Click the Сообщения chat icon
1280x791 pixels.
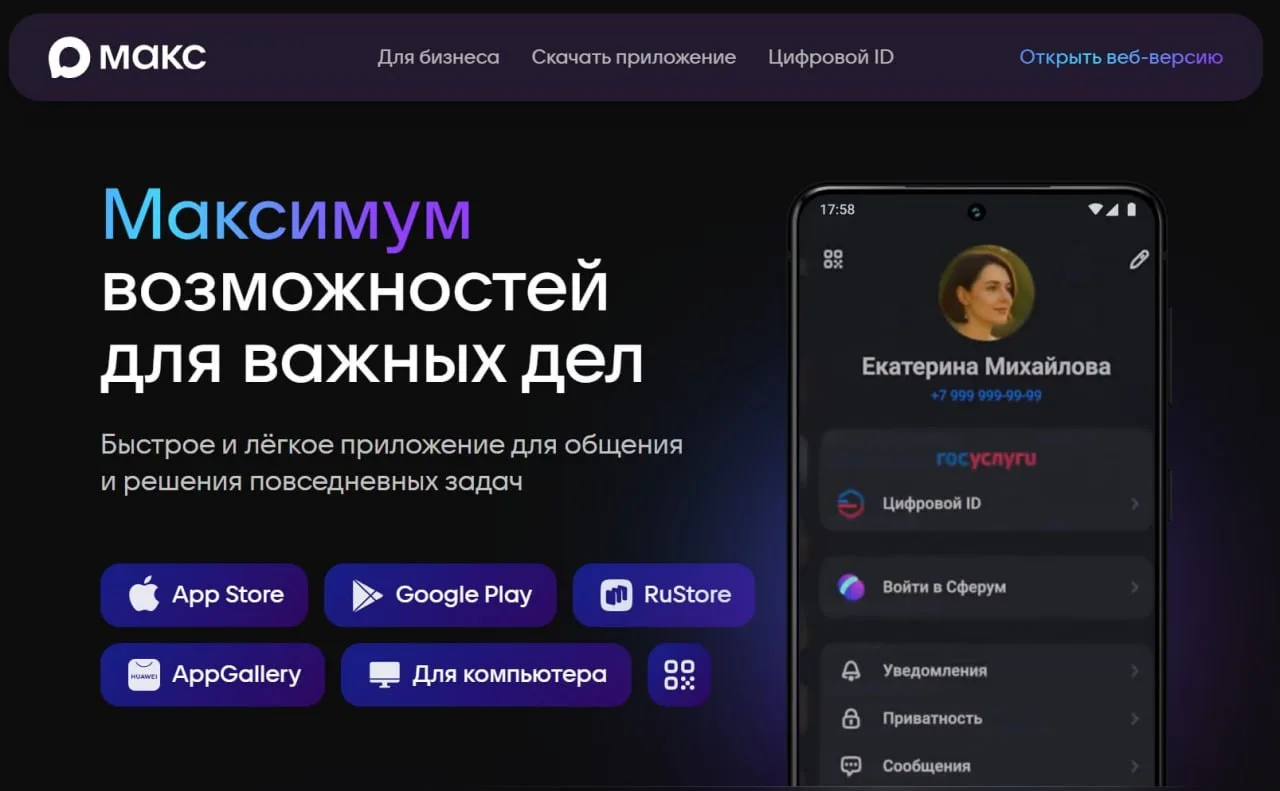pos(853,766)
